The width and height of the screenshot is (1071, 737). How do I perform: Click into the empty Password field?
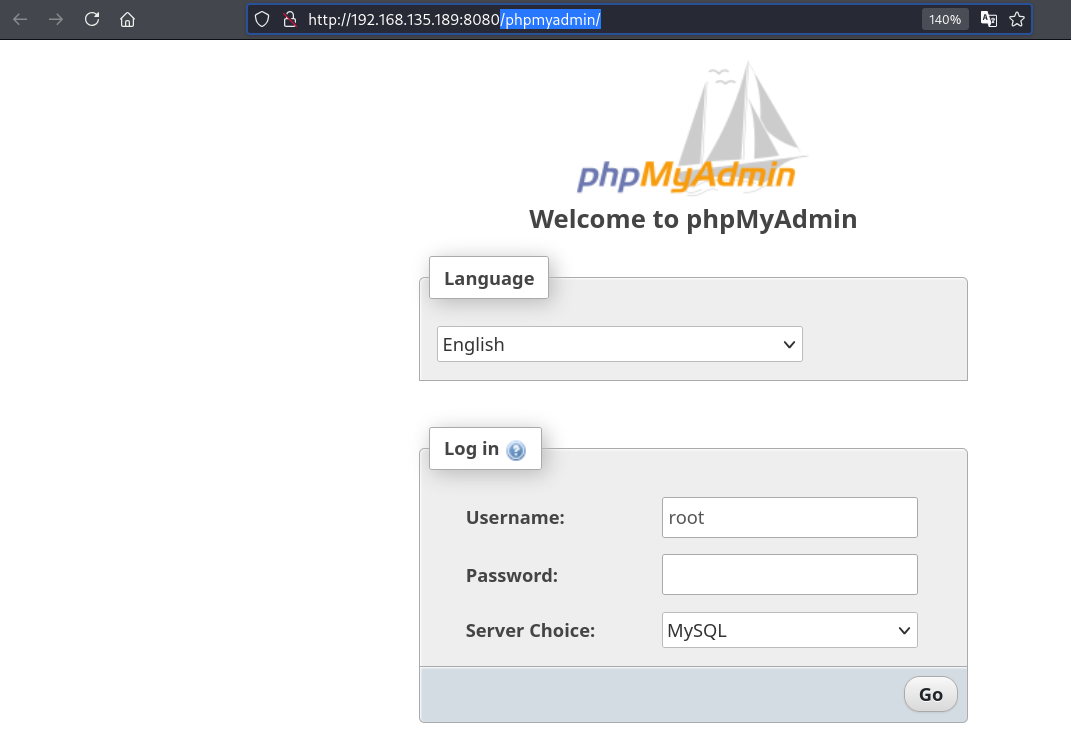(790, 574)
